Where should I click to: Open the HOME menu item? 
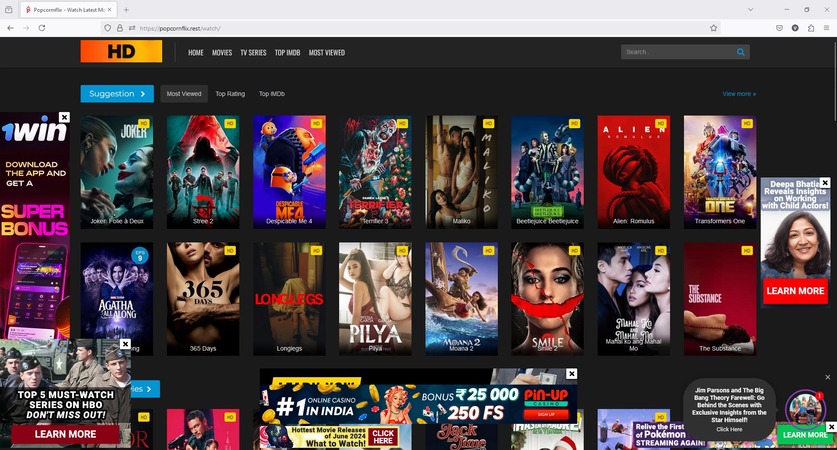(x=196, y=52)
